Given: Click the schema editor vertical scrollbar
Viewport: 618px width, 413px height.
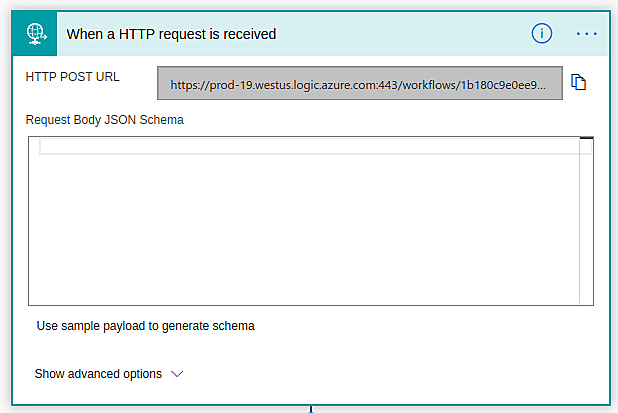Looking at the screenshot, I should 587,220.
